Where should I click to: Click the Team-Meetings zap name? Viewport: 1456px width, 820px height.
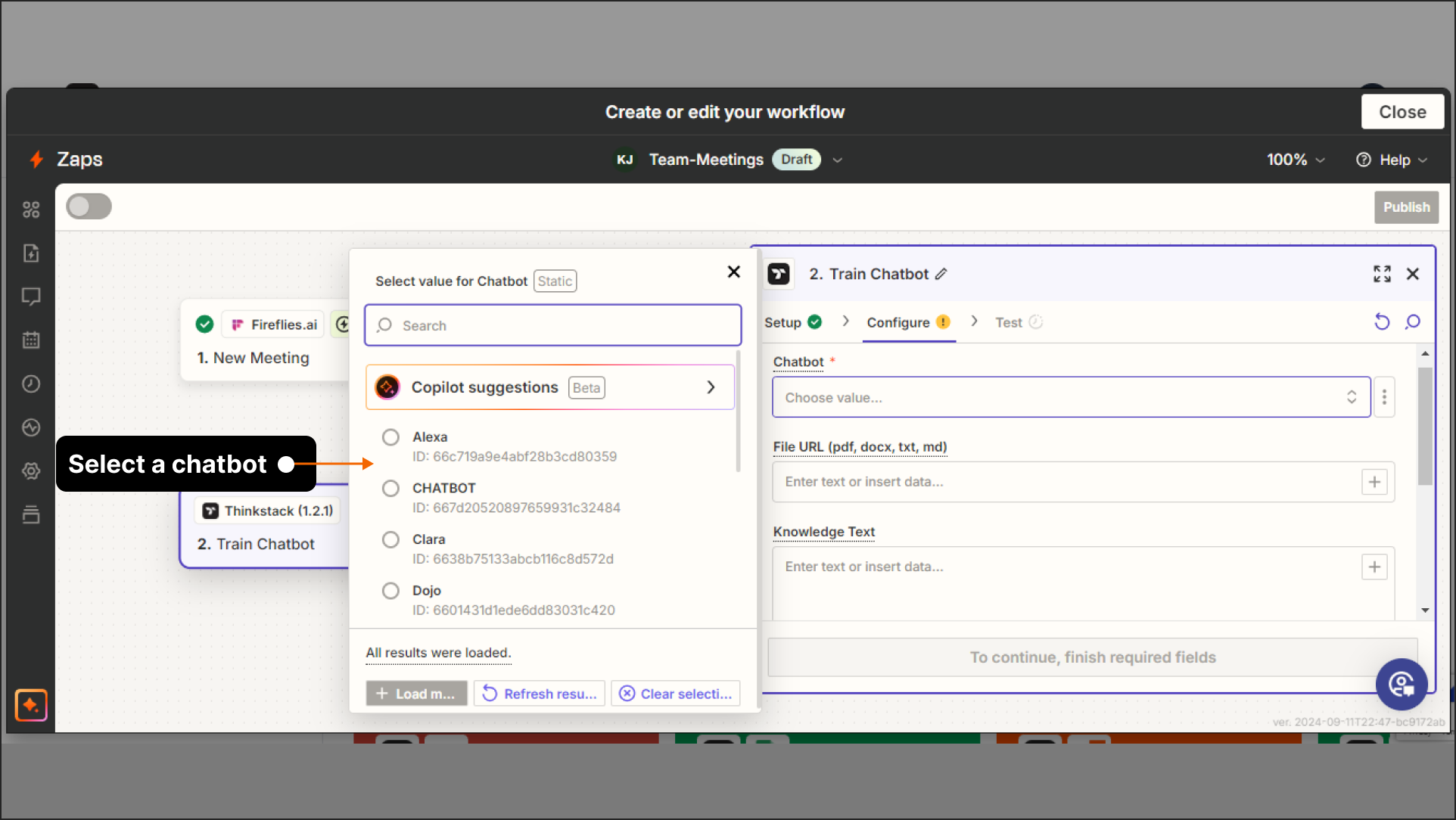(x=706, y=160)
